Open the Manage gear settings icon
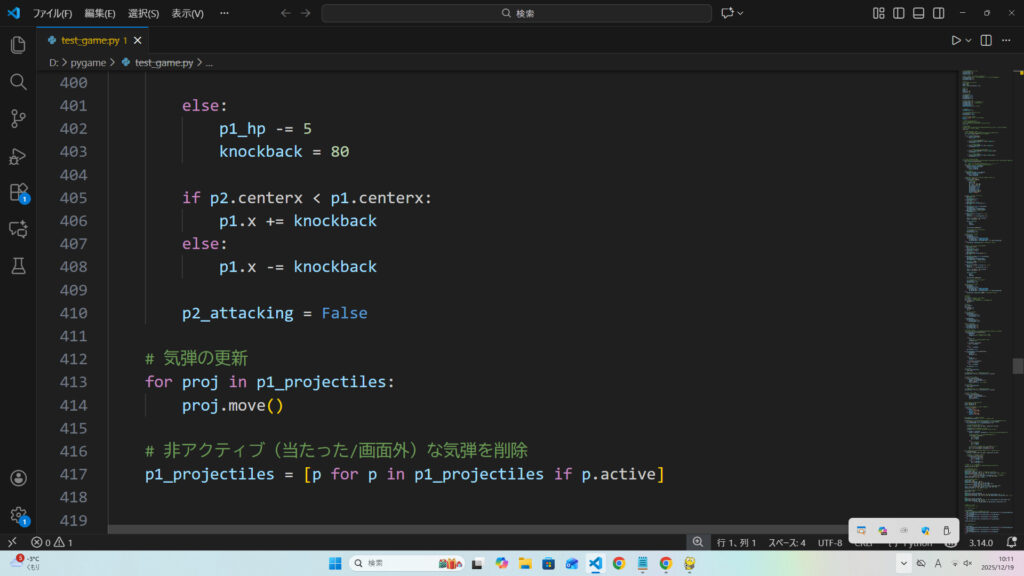Viewport: 1024px width, 576px height. coord(17,515)
